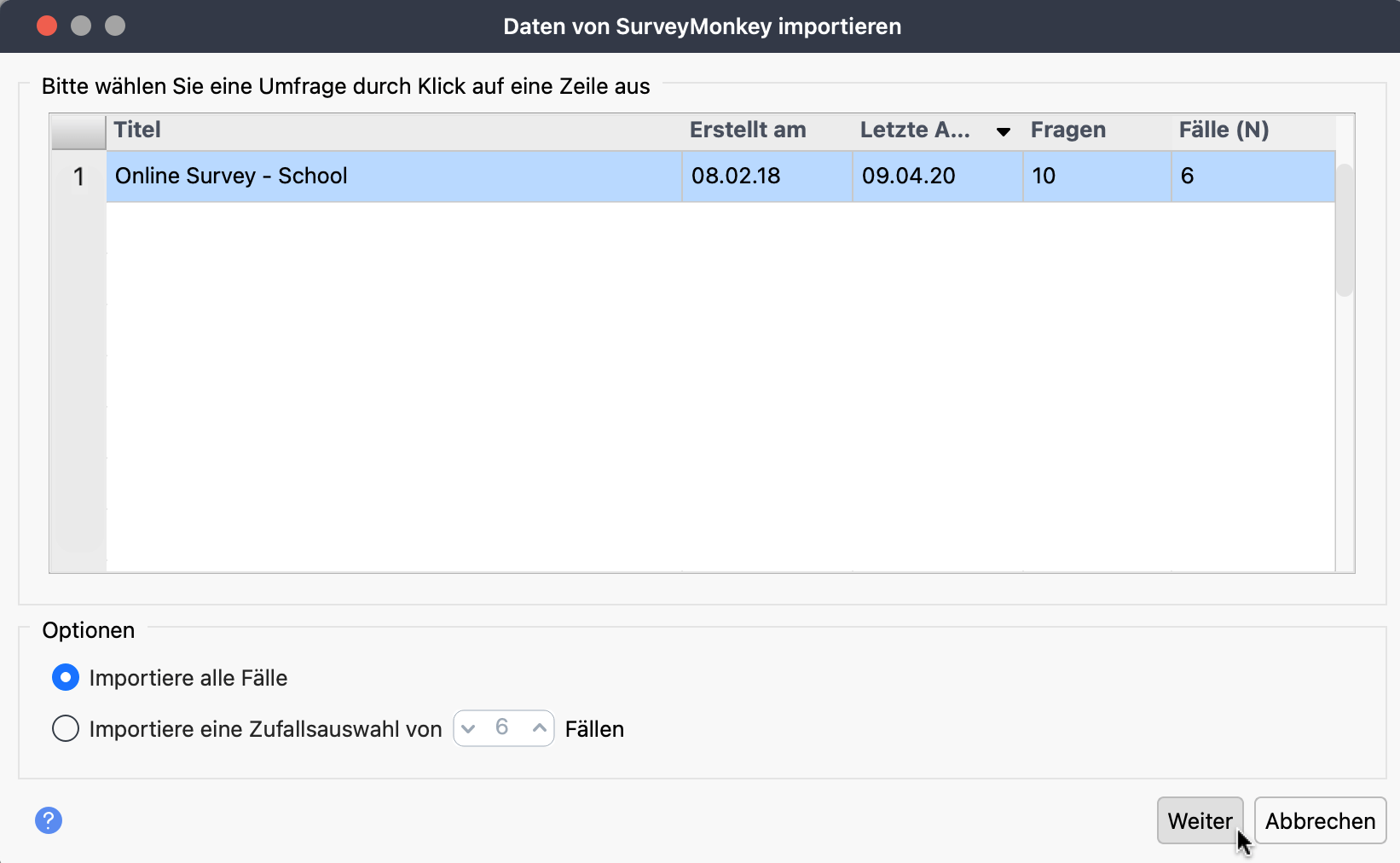Click the survey list vertical scrollbar
Viewport: 1400px width, 863px height.
[1345, 230]
